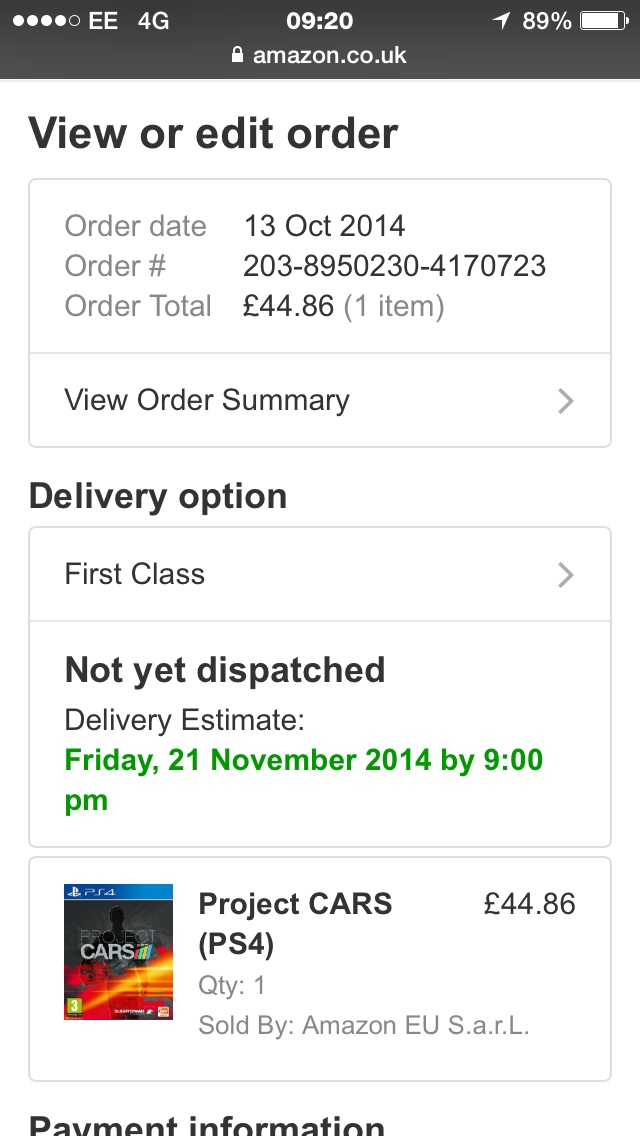The image size is (640, 1136).
Task: Tap the Project CARS cover thumbnail
Action: tap(118, 952)
